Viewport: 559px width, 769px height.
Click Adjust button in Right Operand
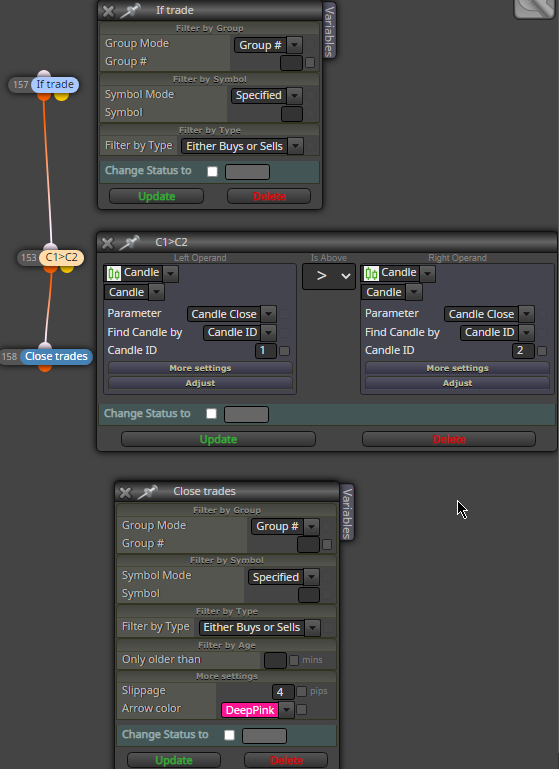[x=457, y=383]
